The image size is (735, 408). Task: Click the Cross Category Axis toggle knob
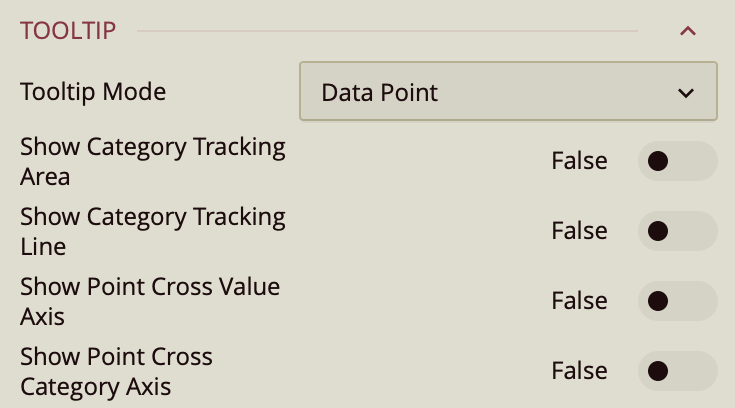pos(658,371)
